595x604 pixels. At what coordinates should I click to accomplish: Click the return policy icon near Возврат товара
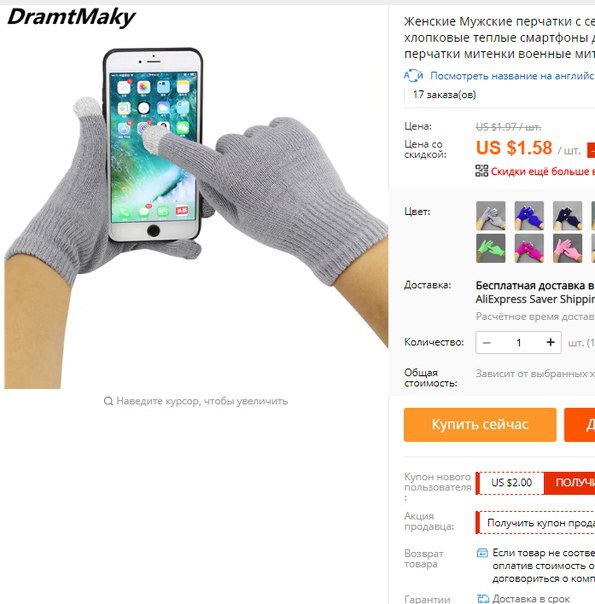tap(482, 553)
